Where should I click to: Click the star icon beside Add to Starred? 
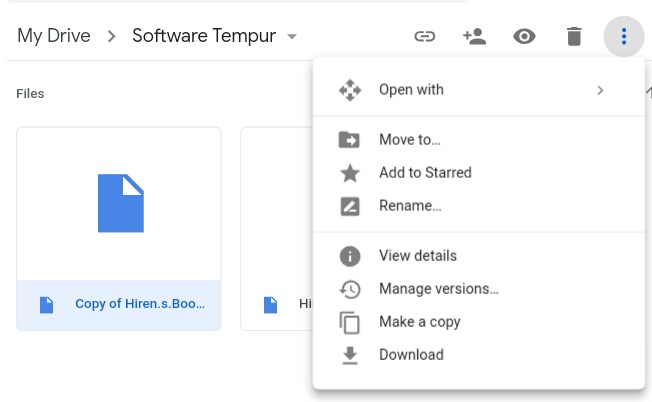click(x=350, y=173)
